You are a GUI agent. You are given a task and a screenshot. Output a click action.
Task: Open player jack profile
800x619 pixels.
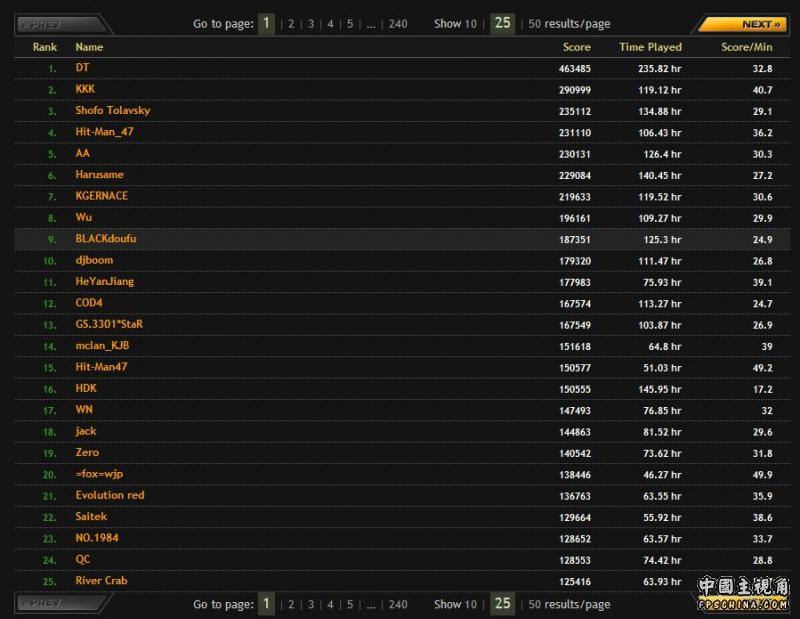pyautogui.click(x=86, y=431)
